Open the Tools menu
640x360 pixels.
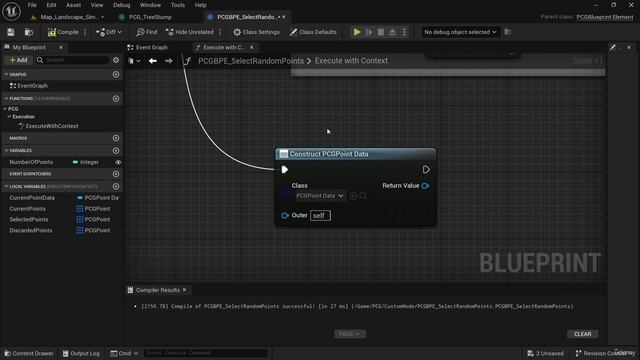point(178,5)
